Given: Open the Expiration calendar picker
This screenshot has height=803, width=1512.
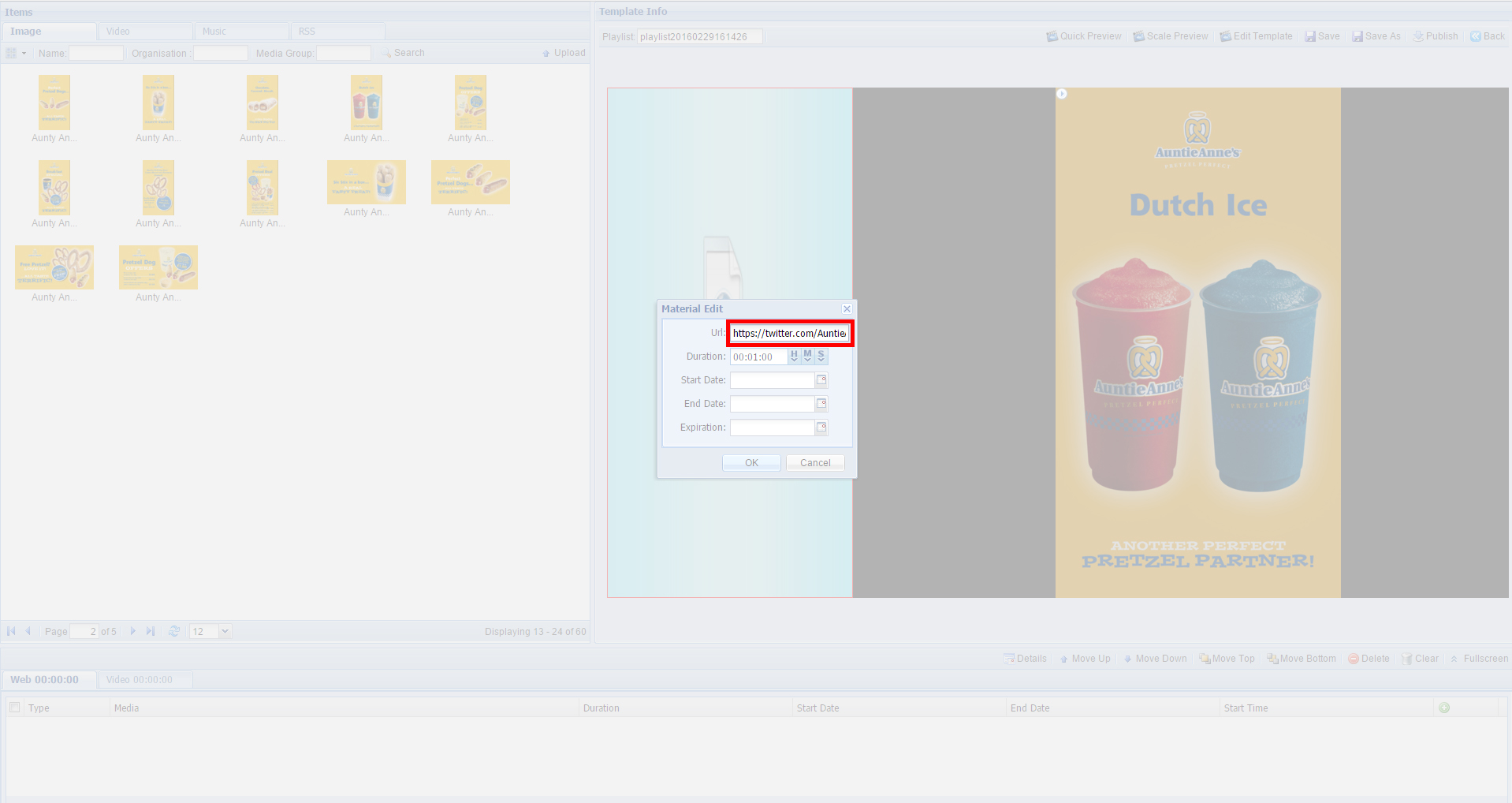Looking at the screenshot, I should coord(821,428).
